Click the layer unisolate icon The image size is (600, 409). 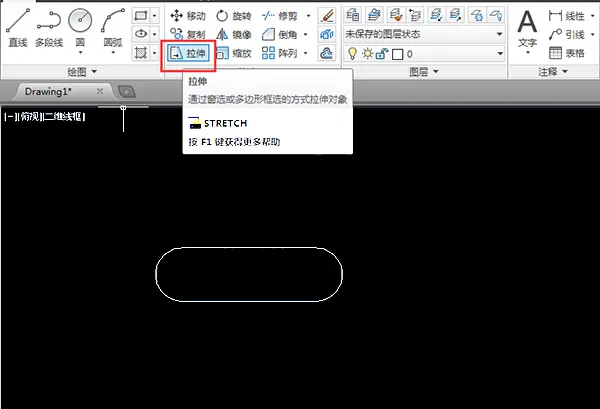455,15
